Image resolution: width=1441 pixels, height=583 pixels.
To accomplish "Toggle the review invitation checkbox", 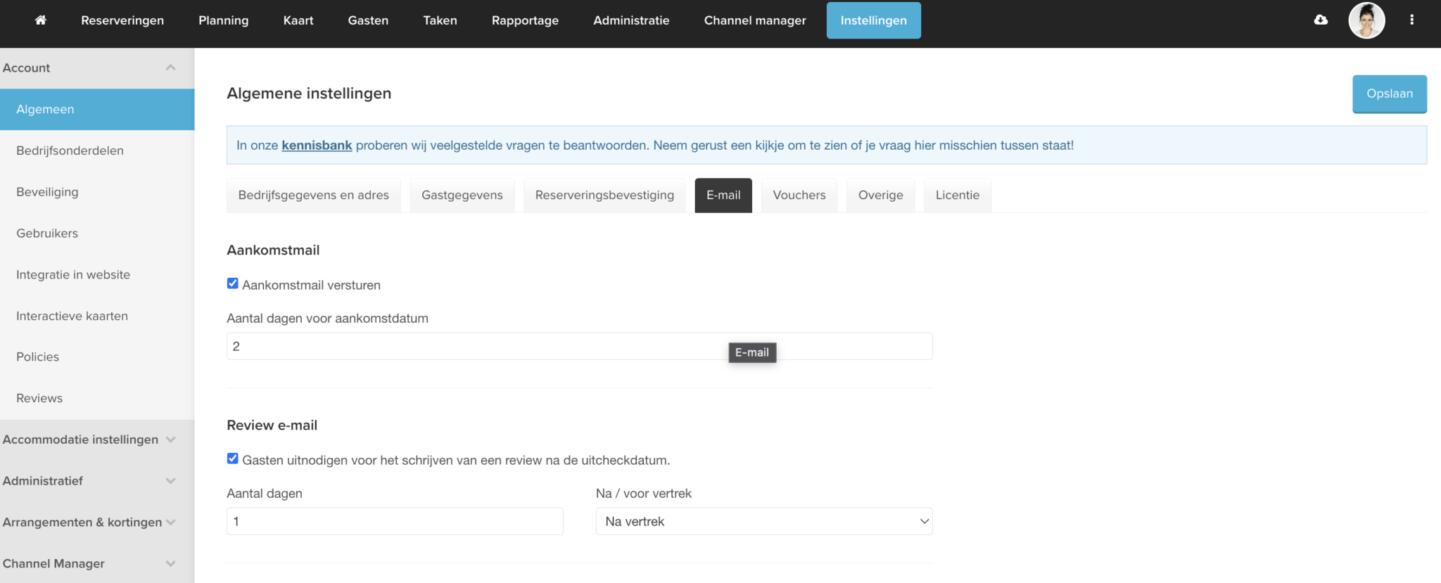I will tap(233, 459).
